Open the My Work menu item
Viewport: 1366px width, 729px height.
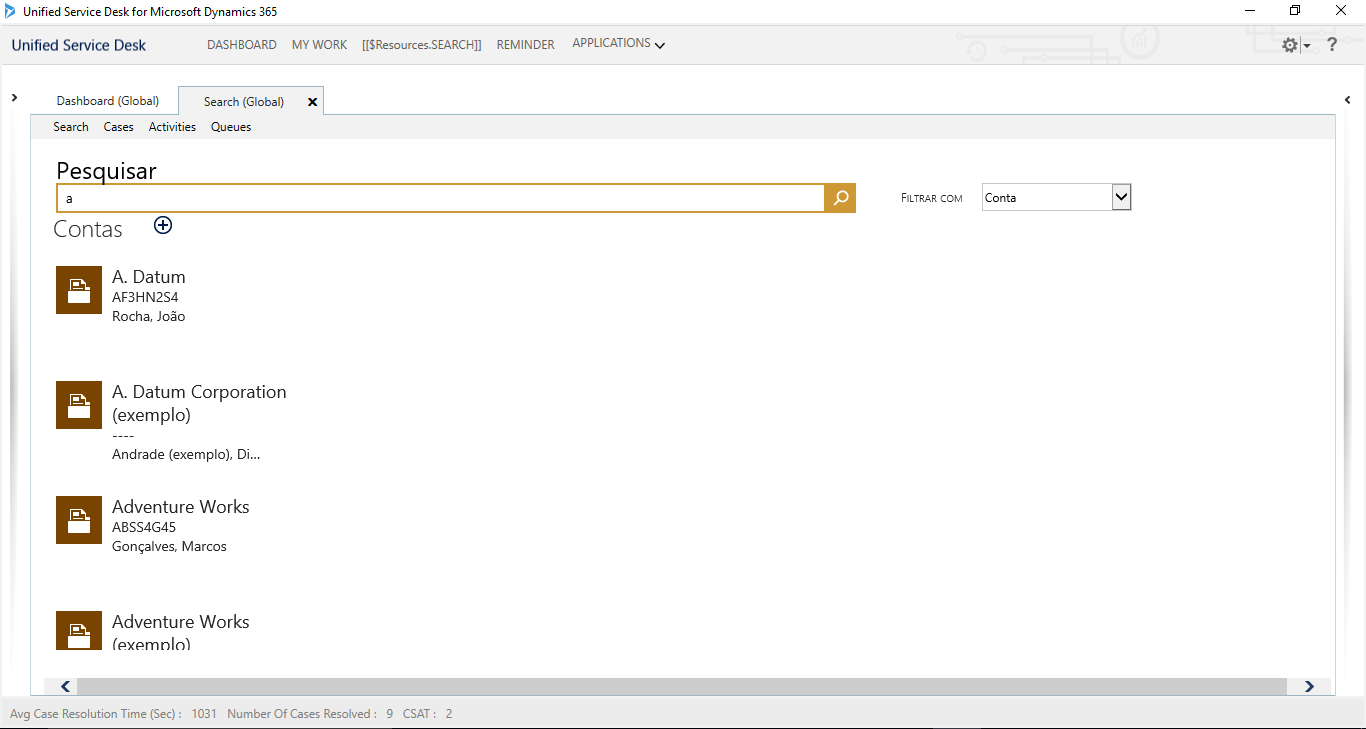click(x=319, y=45)
